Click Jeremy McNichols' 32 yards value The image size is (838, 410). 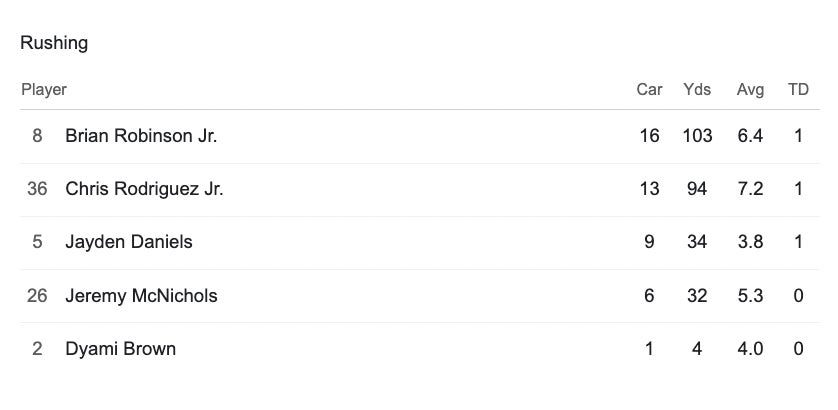(697, 295)
